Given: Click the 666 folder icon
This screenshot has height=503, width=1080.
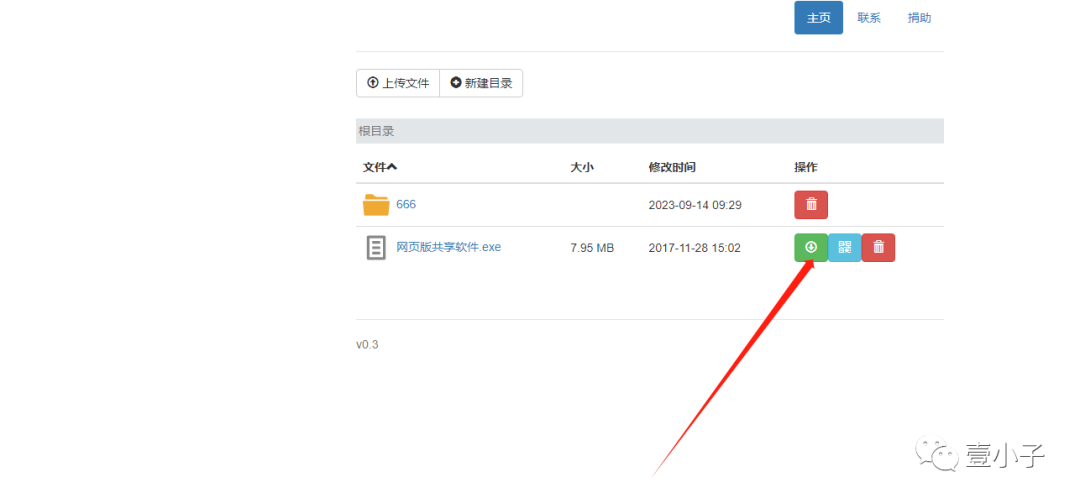Looking at the screenshot, I should click(376, 205).
